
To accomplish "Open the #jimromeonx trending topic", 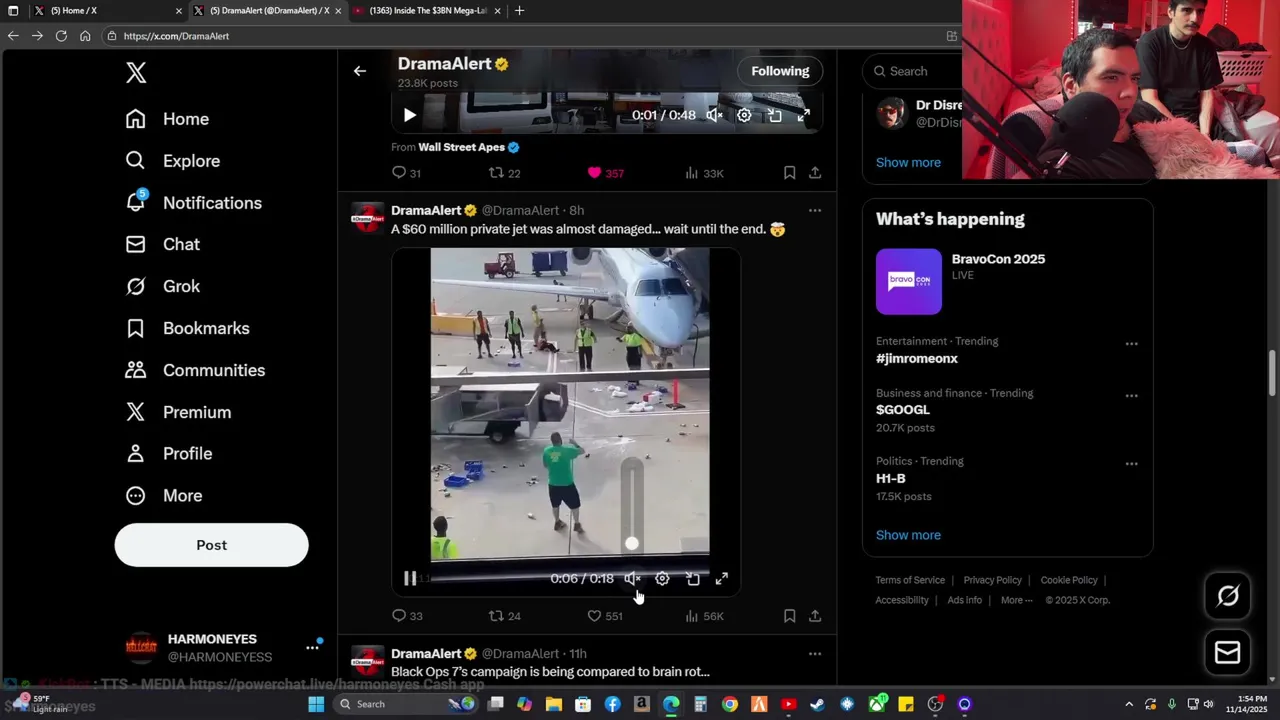I will [x=917, y=358].
